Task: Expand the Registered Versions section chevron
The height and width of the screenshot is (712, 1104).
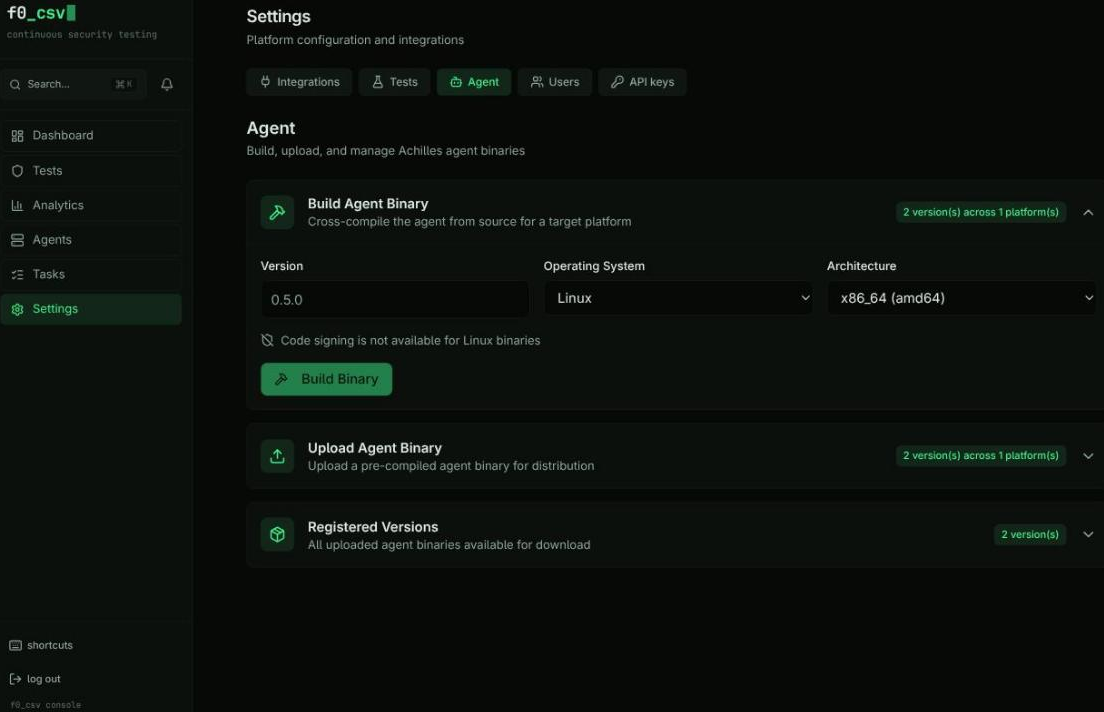Action: [1088, 535]
